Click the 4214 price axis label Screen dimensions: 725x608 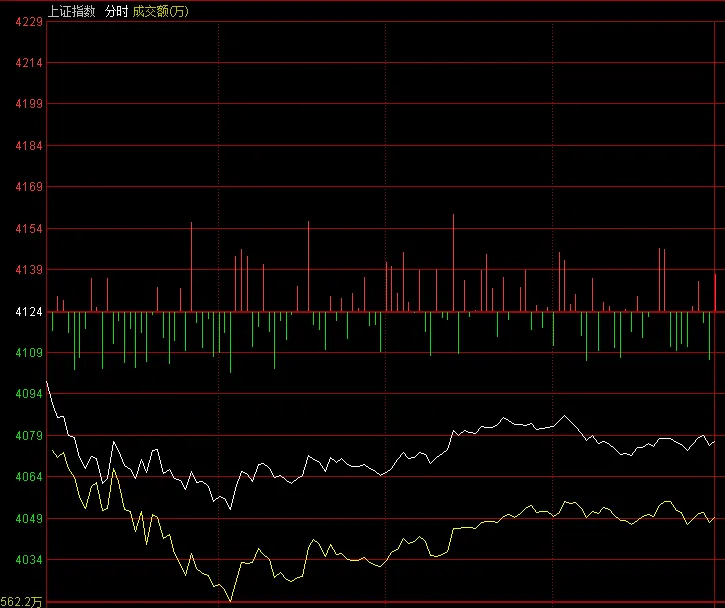29,63
